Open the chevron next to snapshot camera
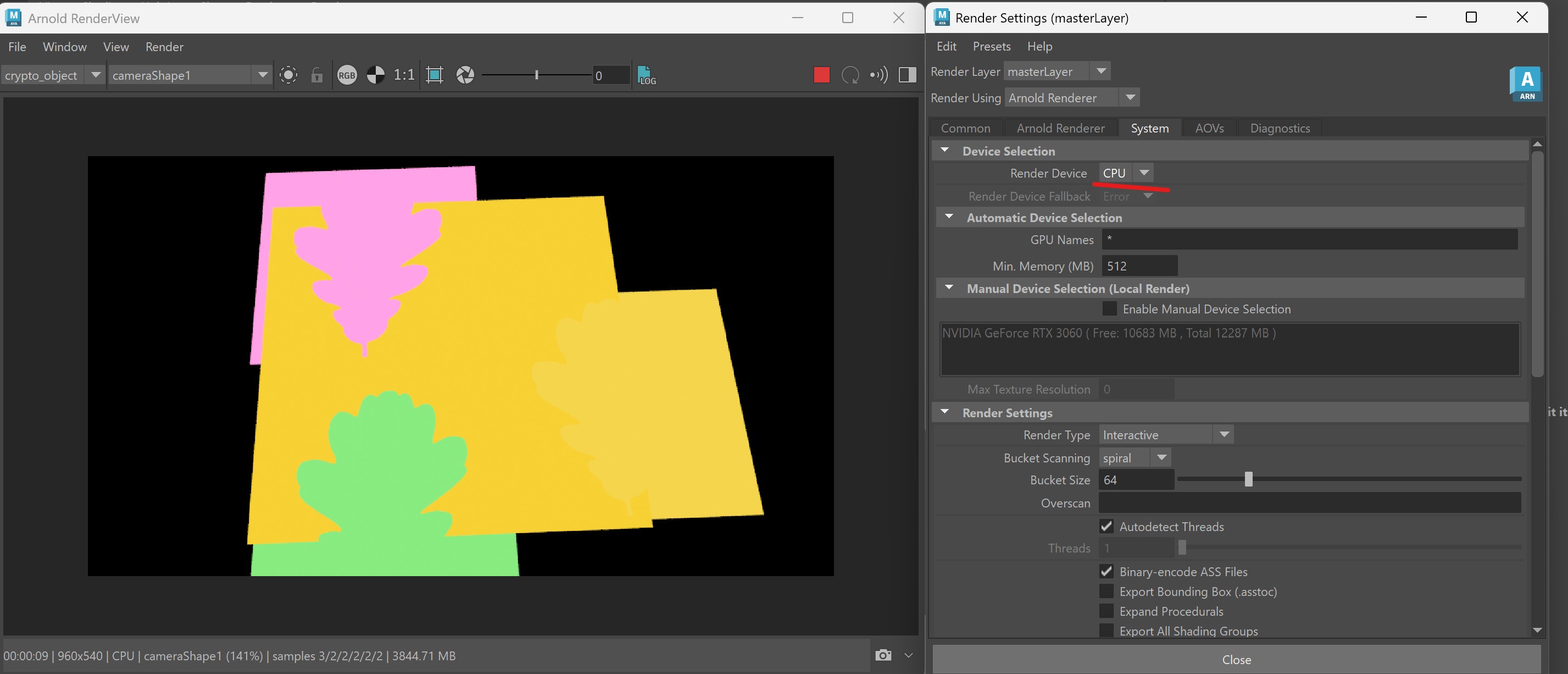The width and height of the screenshot is (1568, 674). [909, 656]
